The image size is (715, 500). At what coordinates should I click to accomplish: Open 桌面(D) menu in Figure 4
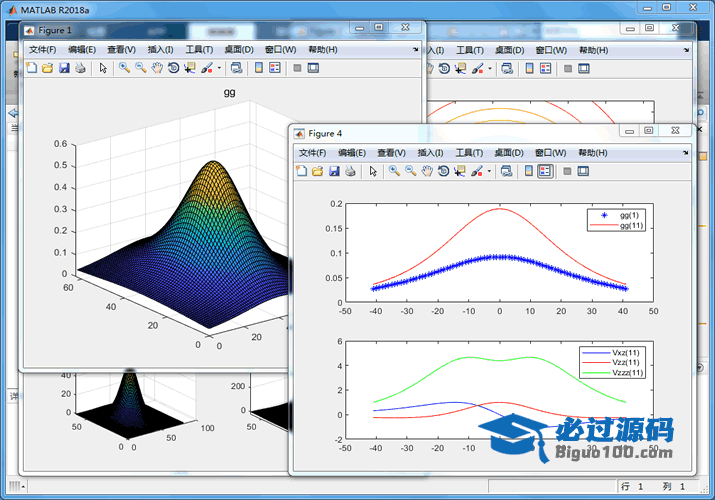pyautogui.click(x=509, y=153)
